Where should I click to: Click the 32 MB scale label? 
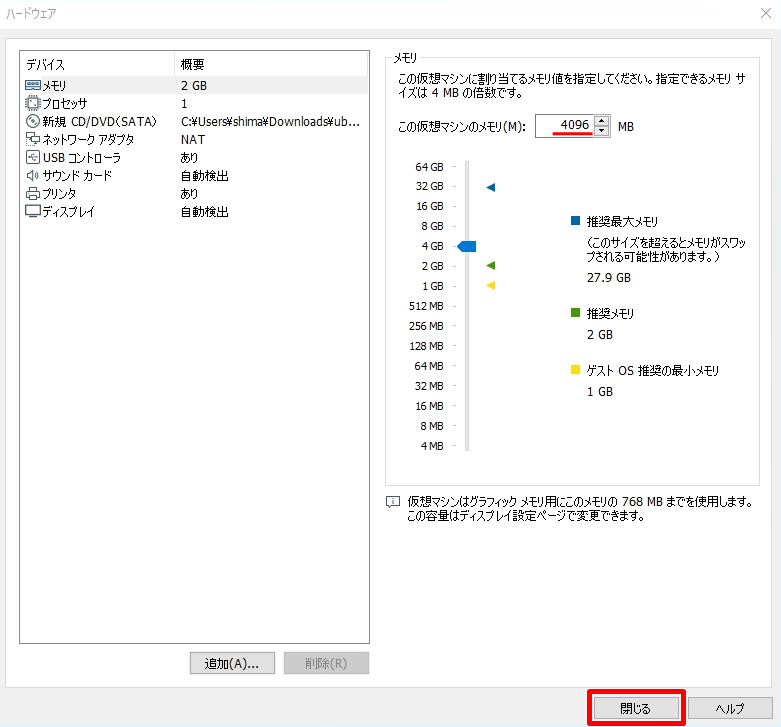pos(429,386)
